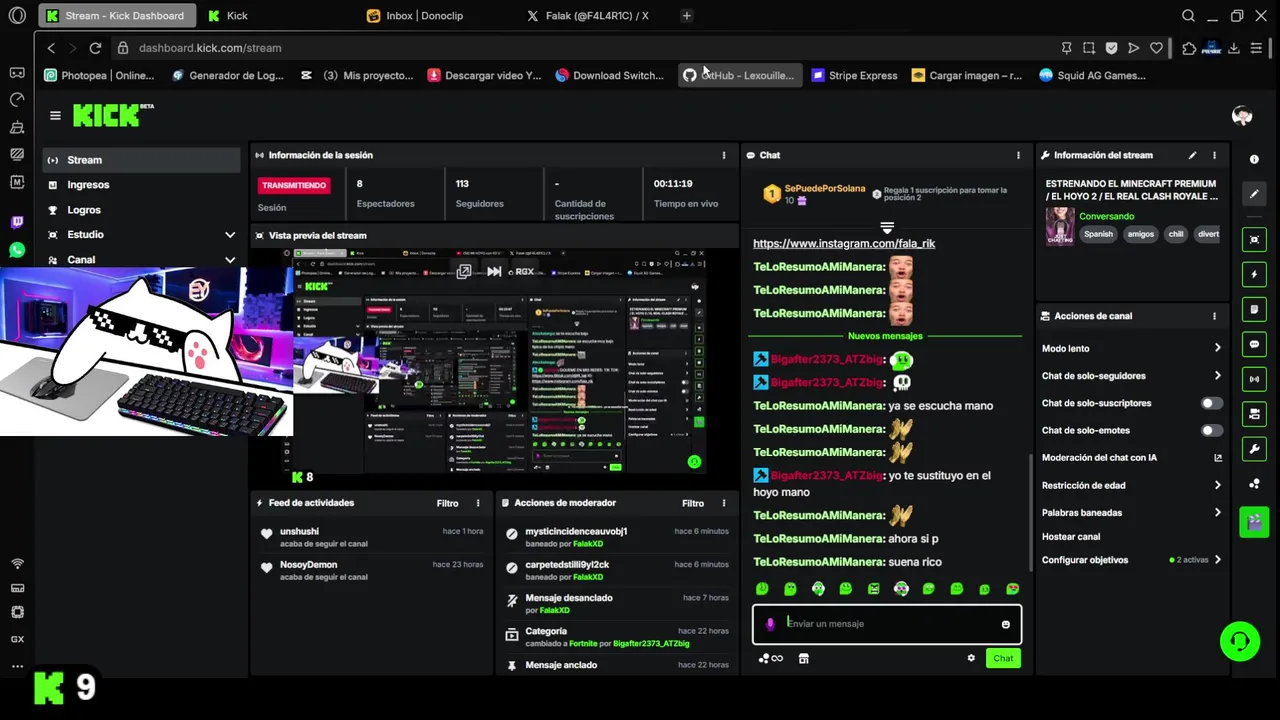Open the Photopea bookmark
The image size is (1280, 720).
click(99, 75)
